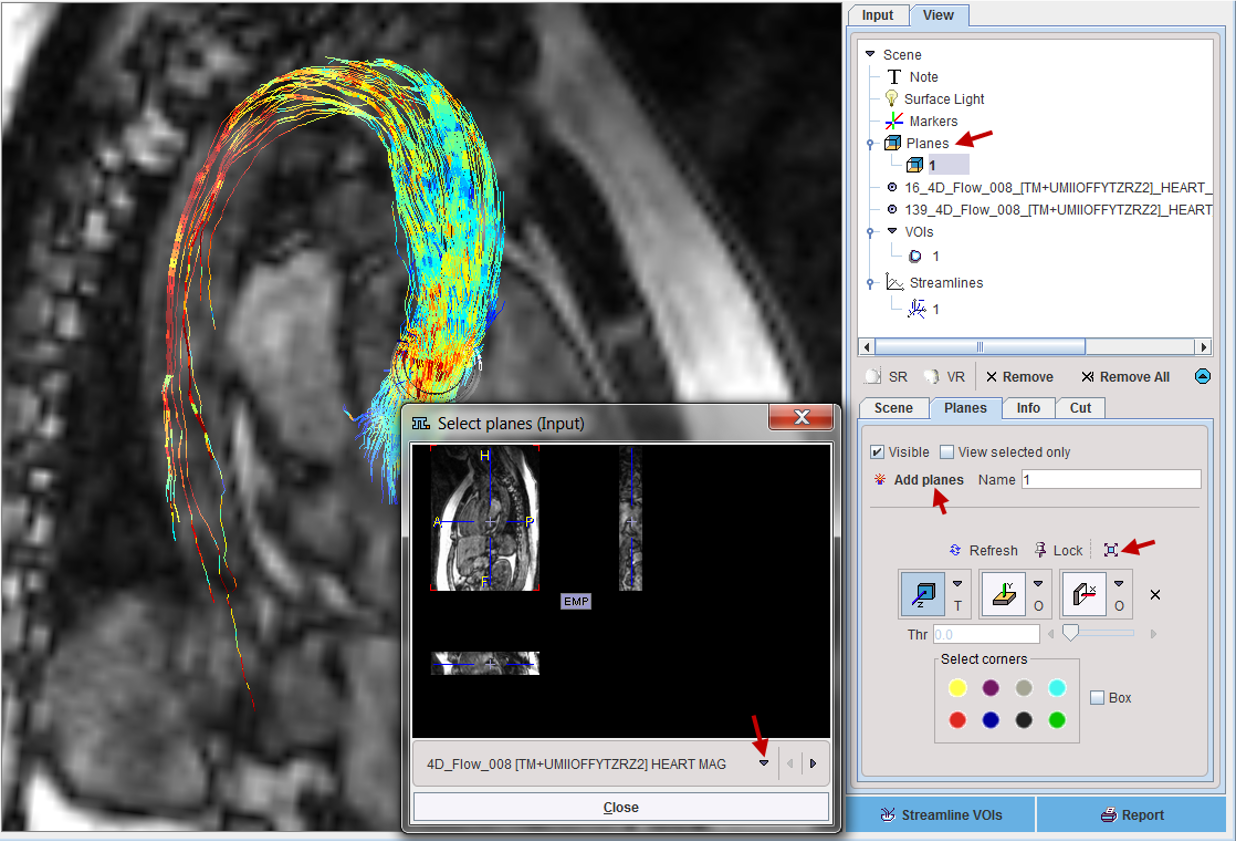1236x841 pixels.
Task: Click the Report printer button
Action: [1131, 815]
